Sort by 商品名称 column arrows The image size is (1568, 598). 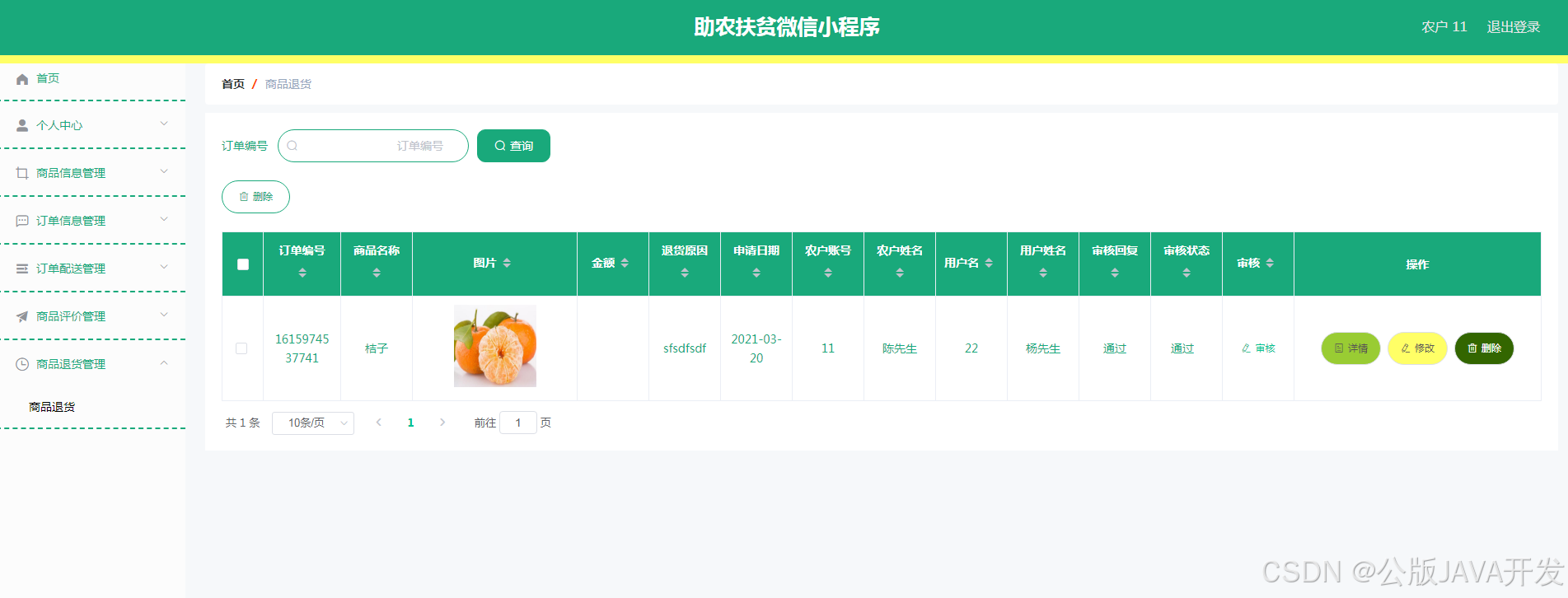pyautogui.click(x=377, y=273)
